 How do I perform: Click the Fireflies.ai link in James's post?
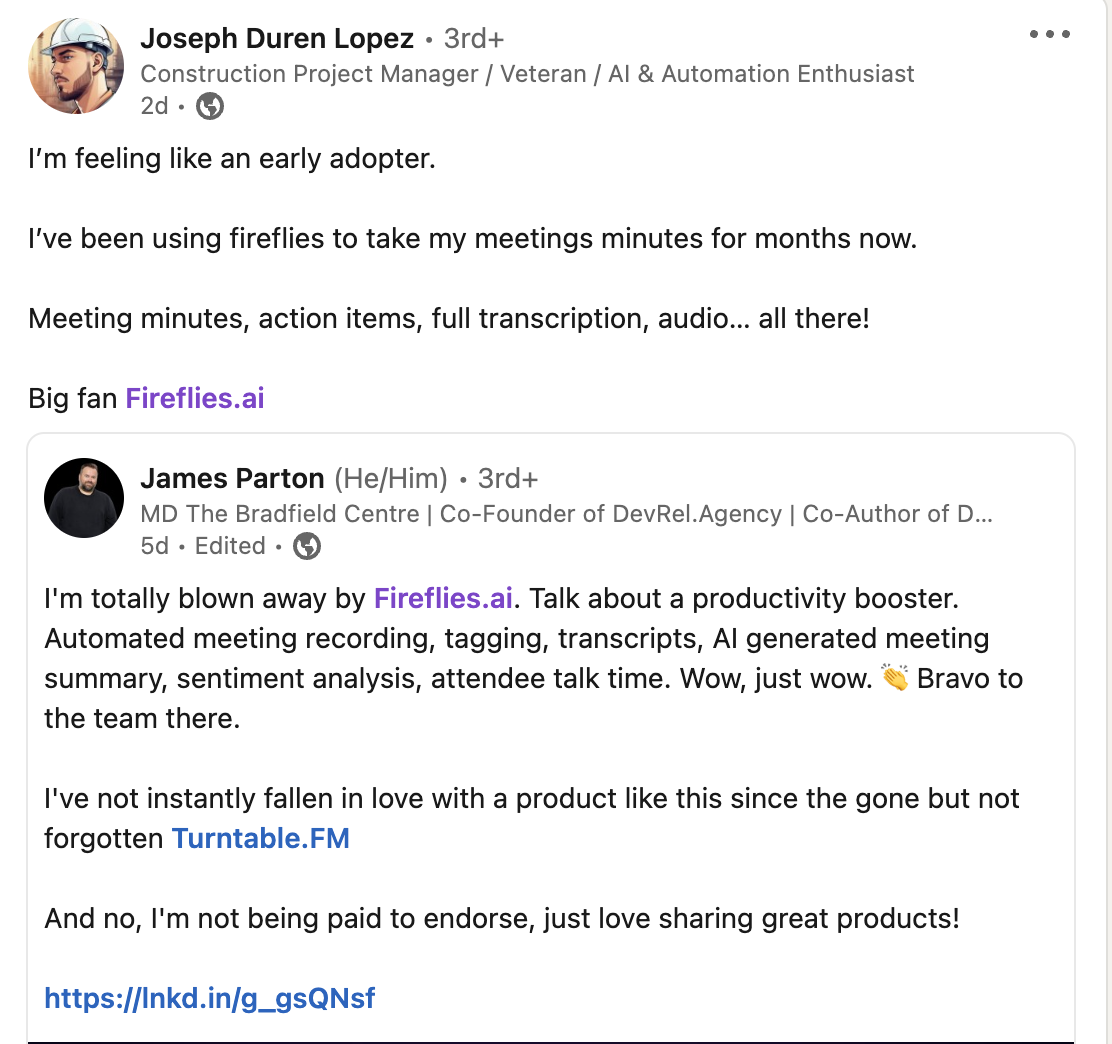pyautogui.click(x=443, y=598)
